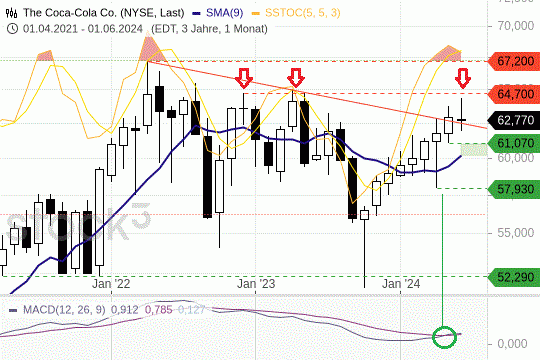Click the second red down arrow marker
The height and width of the screenshot is (360, 540).
296,78
